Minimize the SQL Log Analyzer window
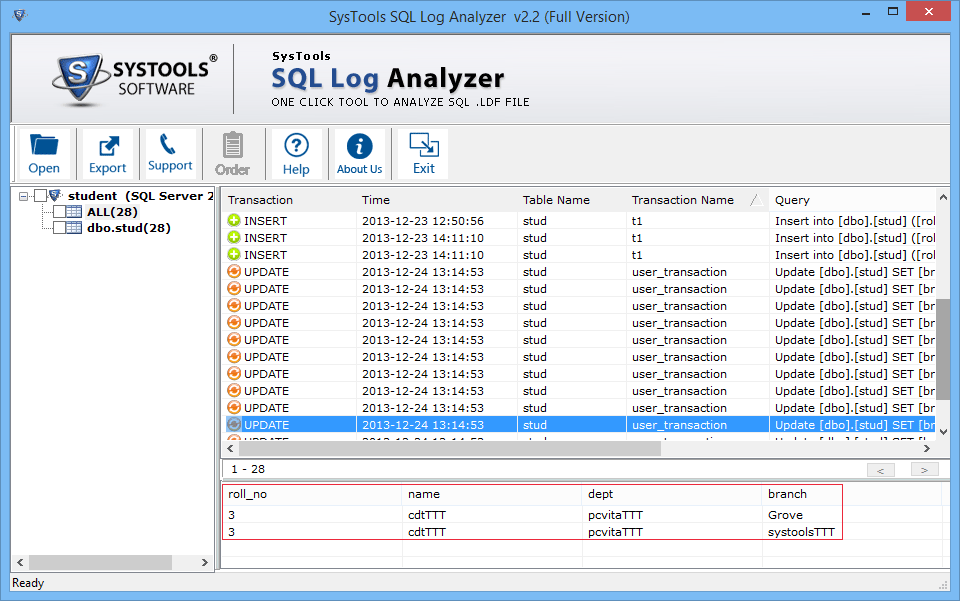 tap(866, 12)
